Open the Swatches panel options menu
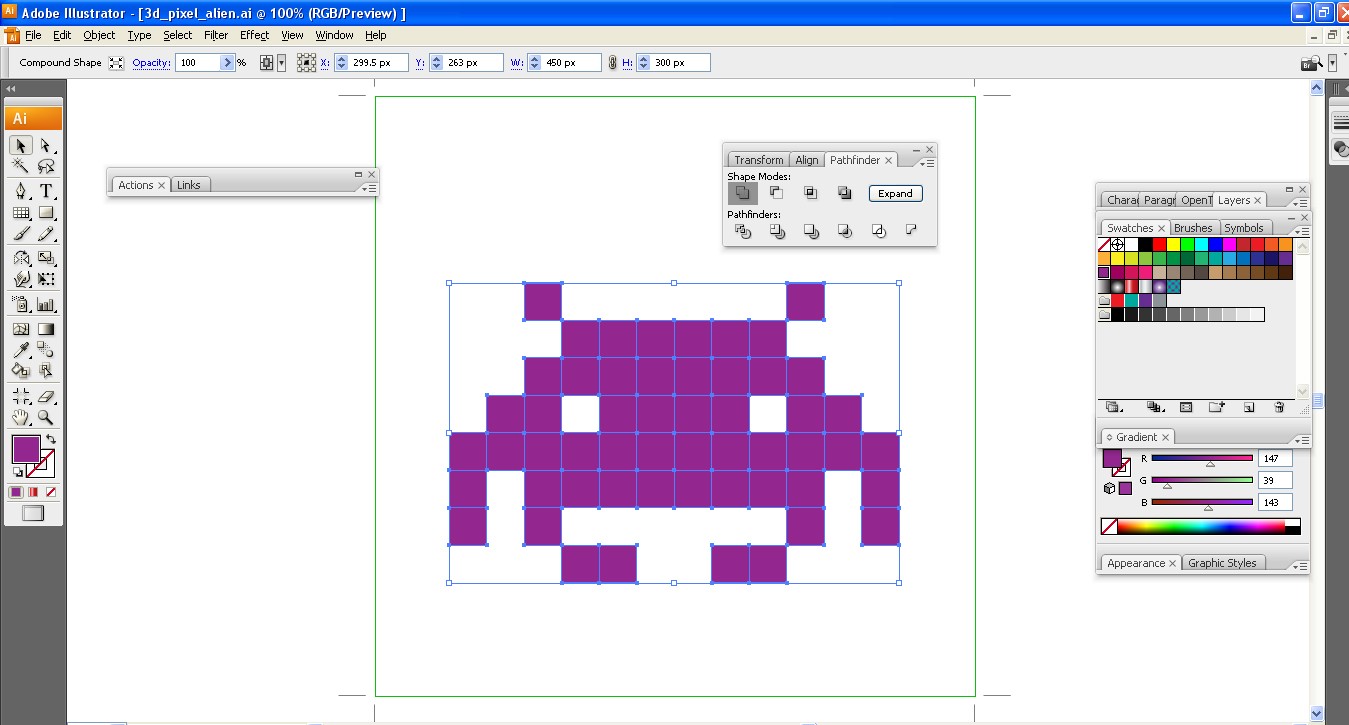Screen dimensions: 1349x725 pyautogui.click(x=1300, y=231)
